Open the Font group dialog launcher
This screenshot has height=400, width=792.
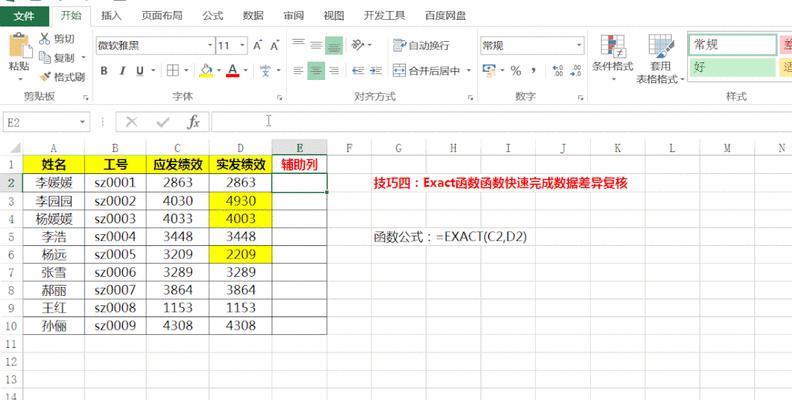point(279,97)
